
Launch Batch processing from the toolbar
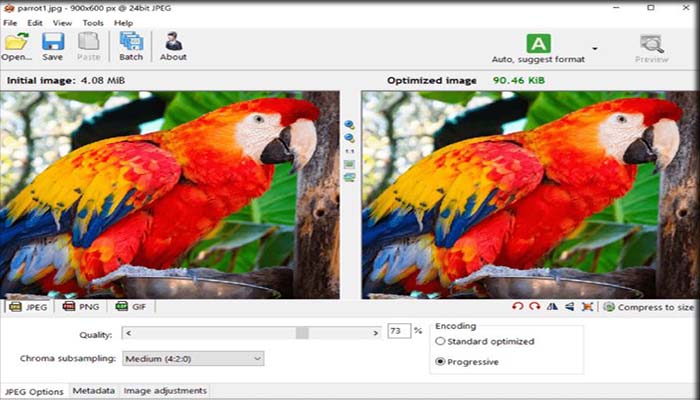point(131,42)
